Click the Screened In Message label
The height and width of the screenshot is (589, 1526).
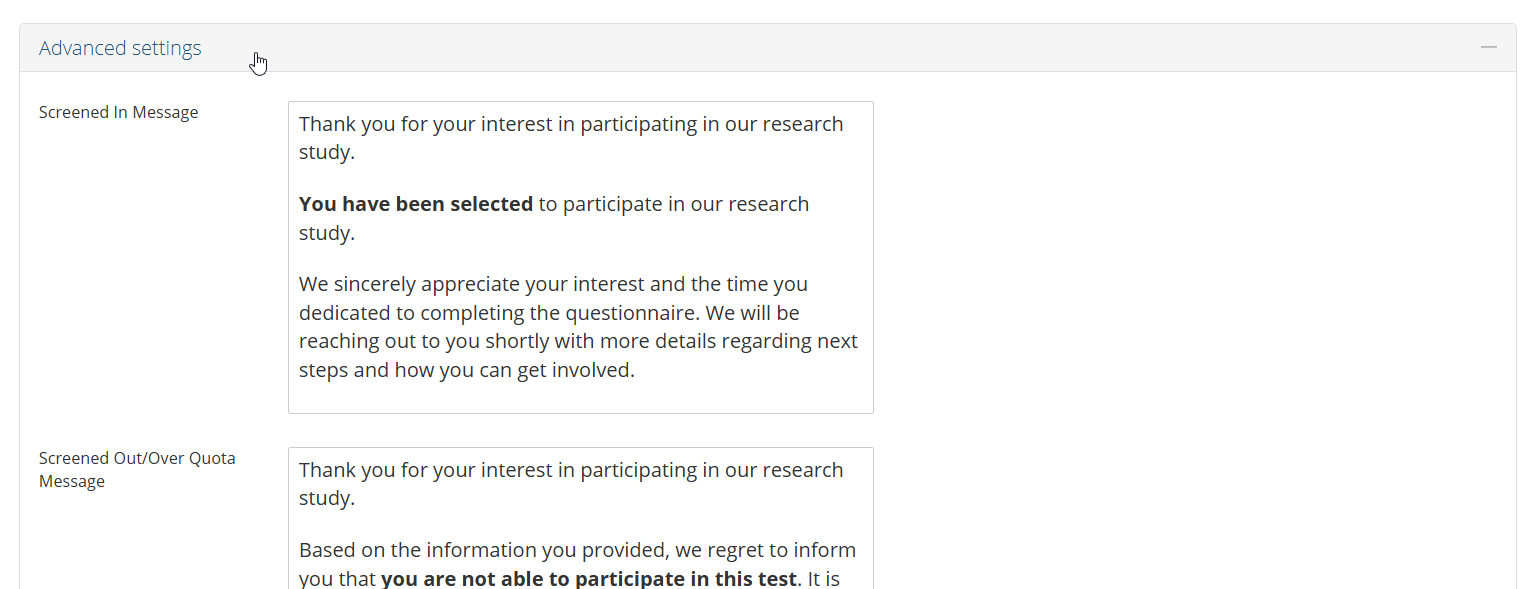[118, 112]
